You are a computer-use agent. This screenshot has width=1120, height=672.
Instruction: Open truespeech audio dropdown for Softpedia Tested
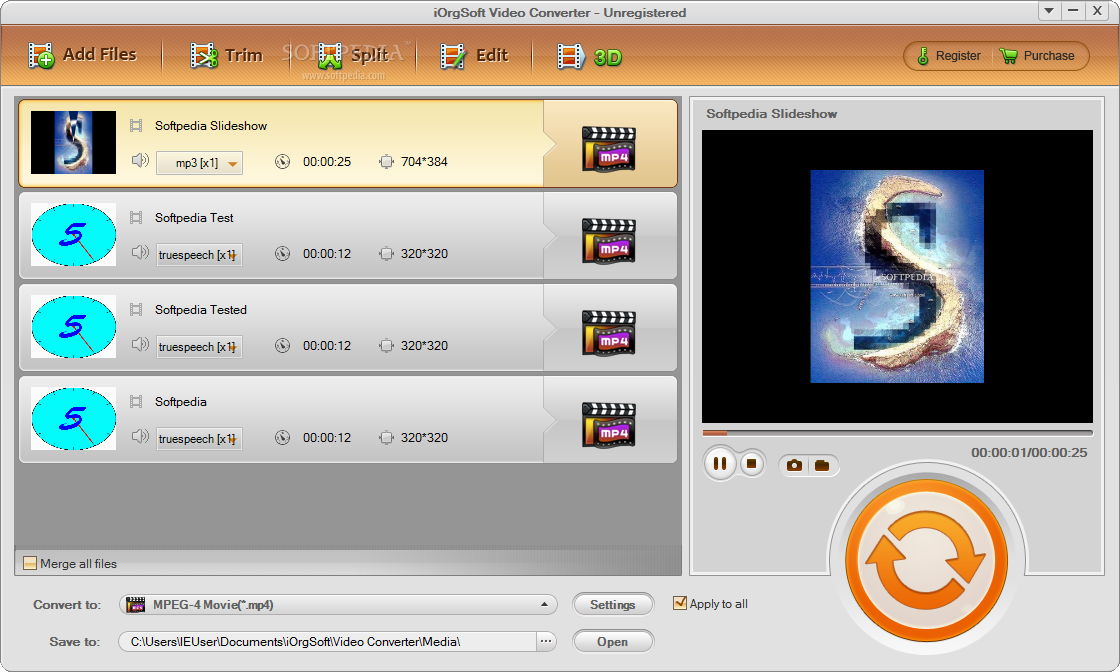(199, 347)
